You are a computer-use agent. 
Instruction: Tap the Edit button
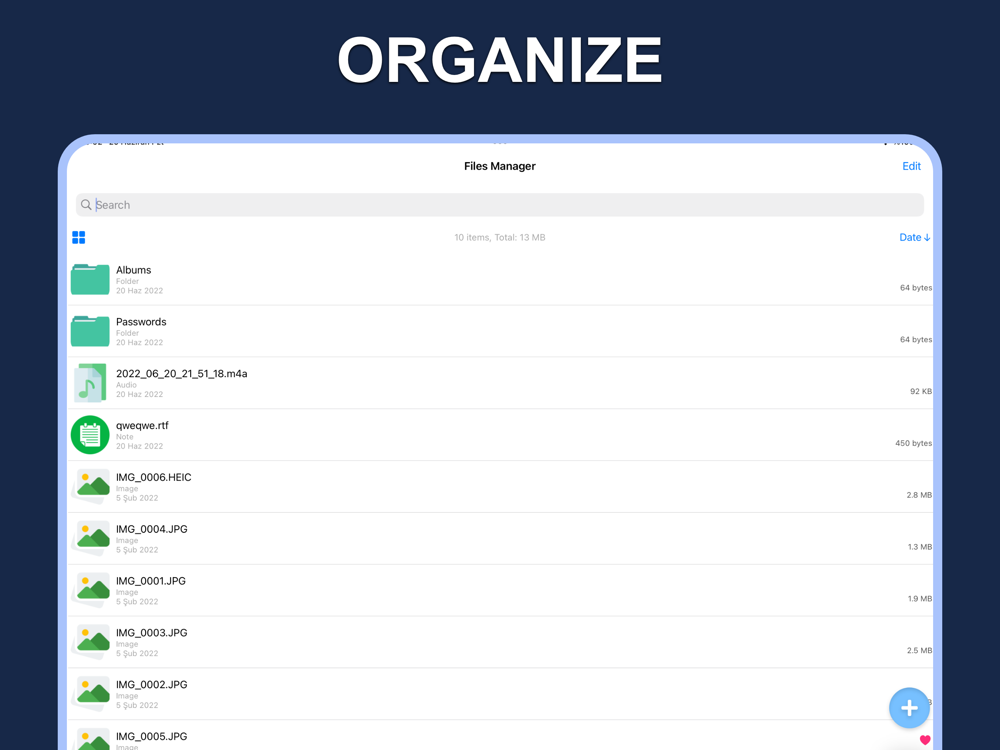pos(911,166)
